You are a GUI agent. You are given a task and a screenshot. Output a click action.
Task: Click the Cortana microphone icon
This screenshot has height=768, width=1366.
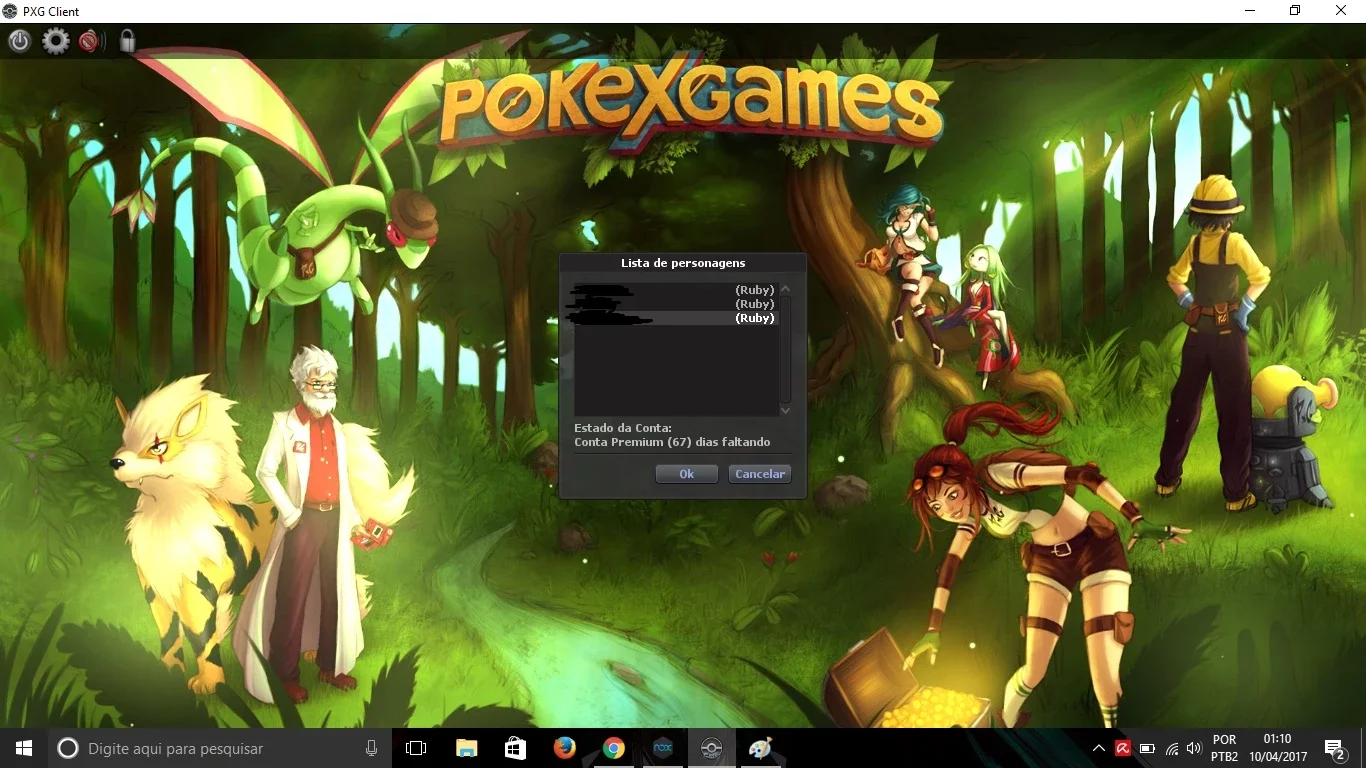click(371, 748)
